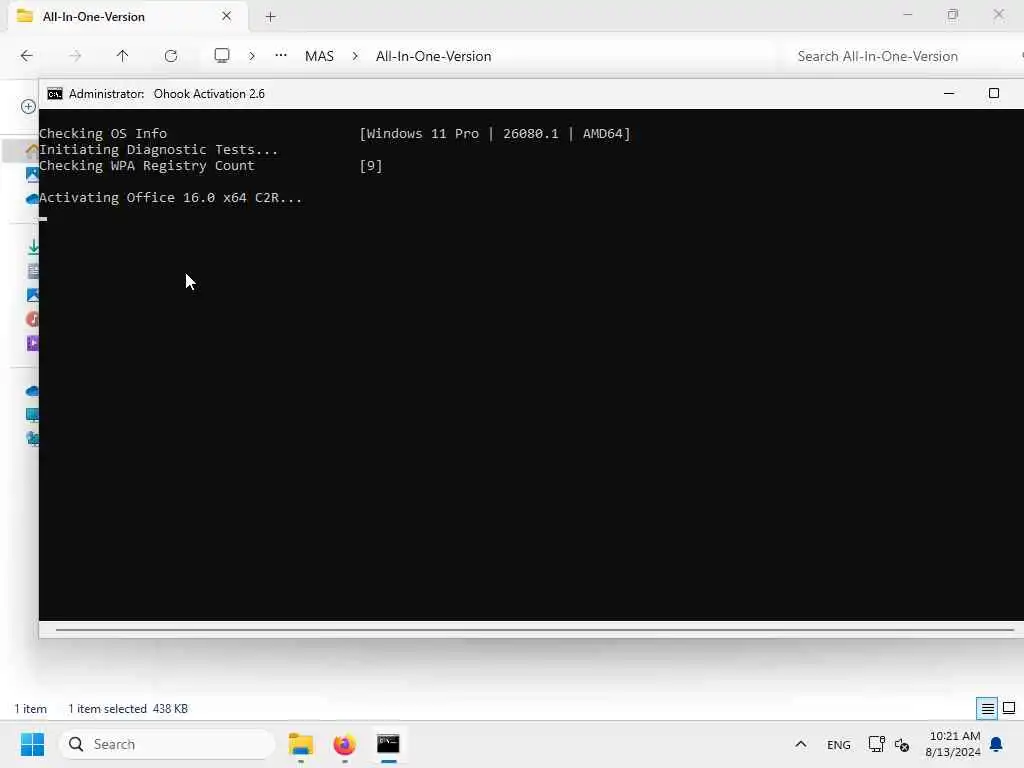Click the '1 item' status bar count

[x=31, y=709]
